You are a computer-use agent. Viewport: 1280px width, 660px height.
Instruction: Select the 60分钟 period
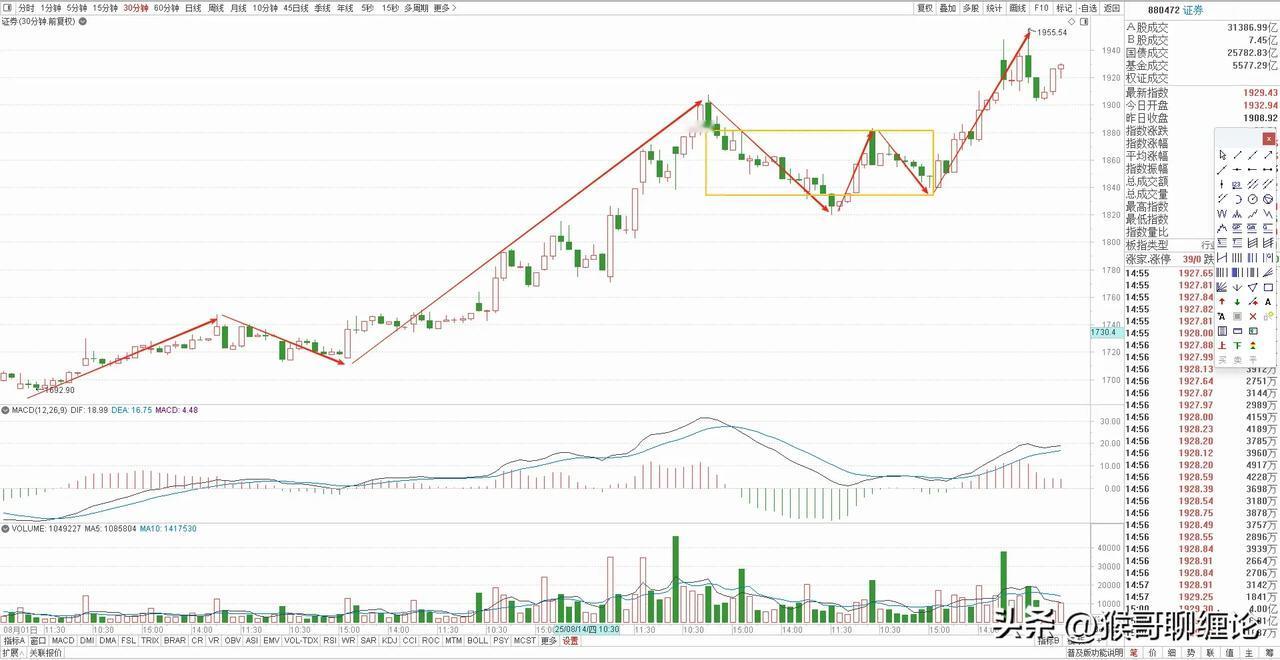(166, 8)
